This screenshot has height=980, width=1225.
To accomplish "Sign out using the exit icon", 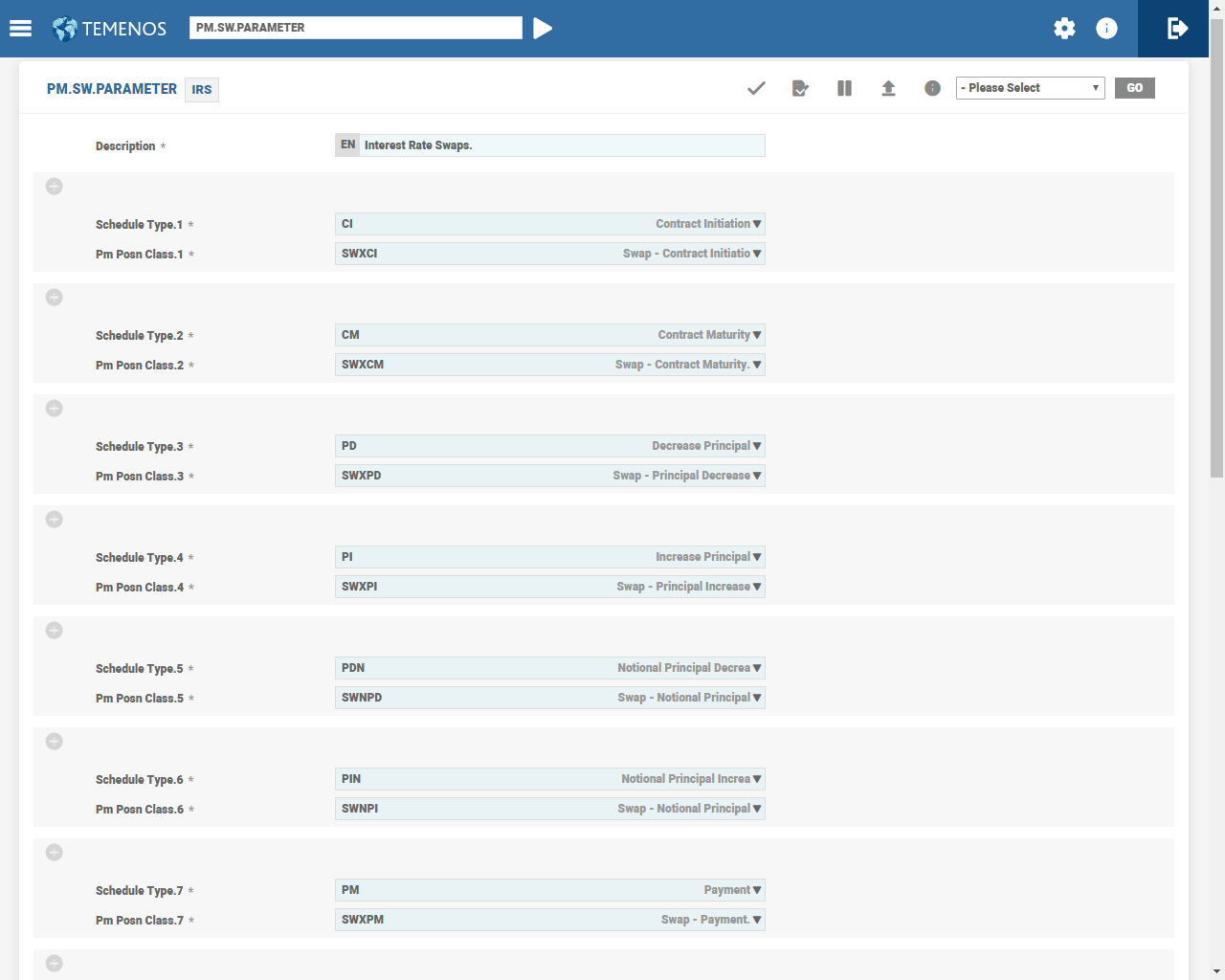I will click(x=1177, y=29).
